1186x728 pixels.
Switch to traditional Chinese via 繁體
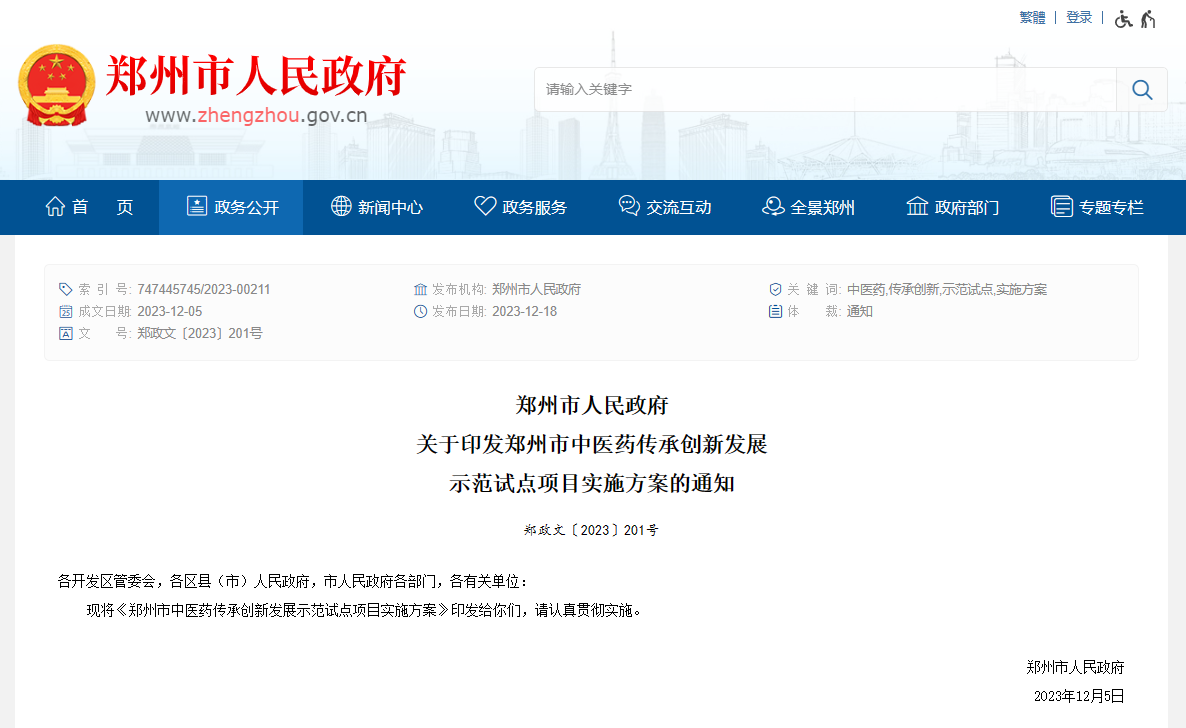pyautogui.click(x=1032, y=17)
